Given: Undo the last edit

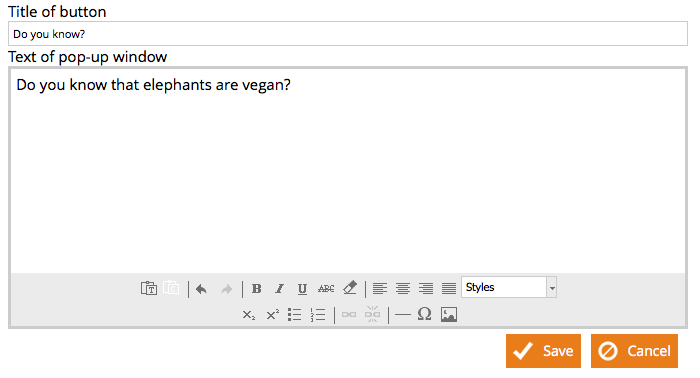Looking at the screenshot, I should click(201, 289).
